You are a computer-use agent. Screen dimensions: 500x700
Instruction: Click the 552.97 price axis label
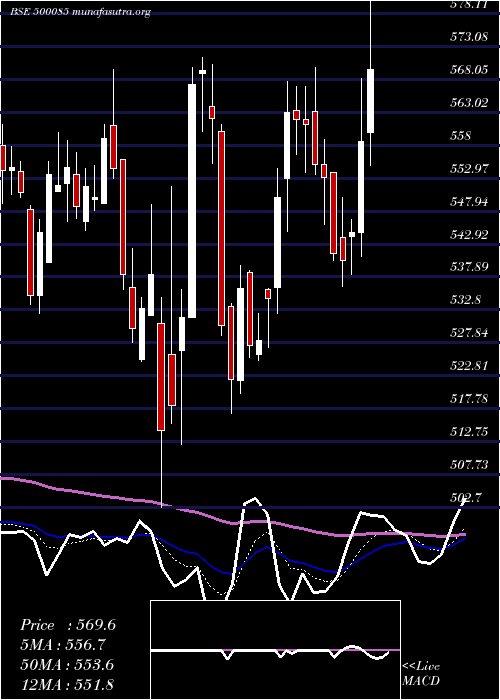pos(469,169)
